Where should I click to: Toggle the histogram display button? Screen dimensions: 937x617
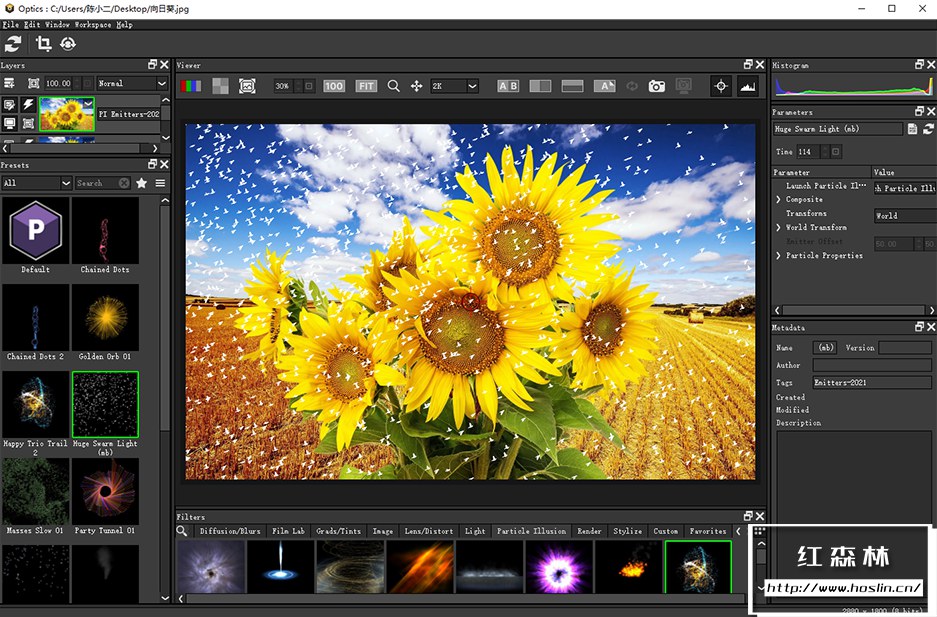tap(747, 86)
